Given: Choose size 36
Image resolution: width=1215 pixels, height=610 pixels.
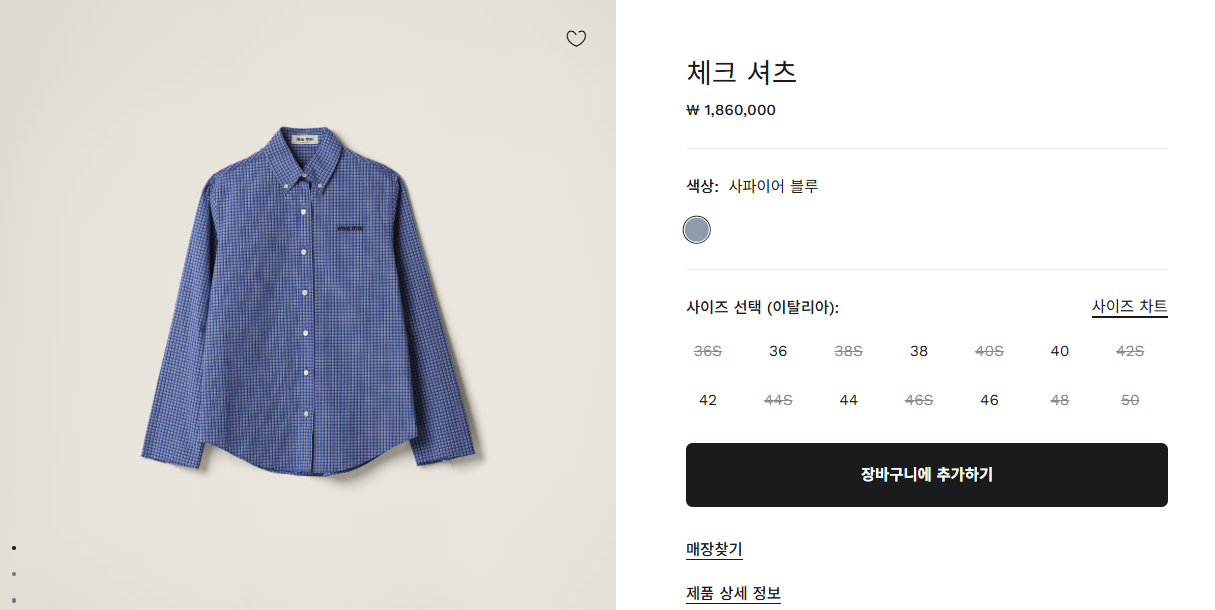Looking at the screenshot, I should (x=778, y=351).
